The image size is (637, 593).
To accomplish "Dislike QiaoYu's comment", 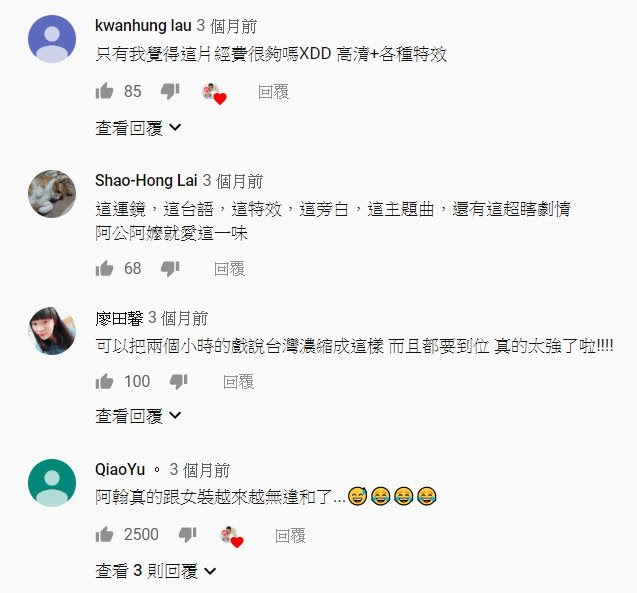I will (187, 535).
